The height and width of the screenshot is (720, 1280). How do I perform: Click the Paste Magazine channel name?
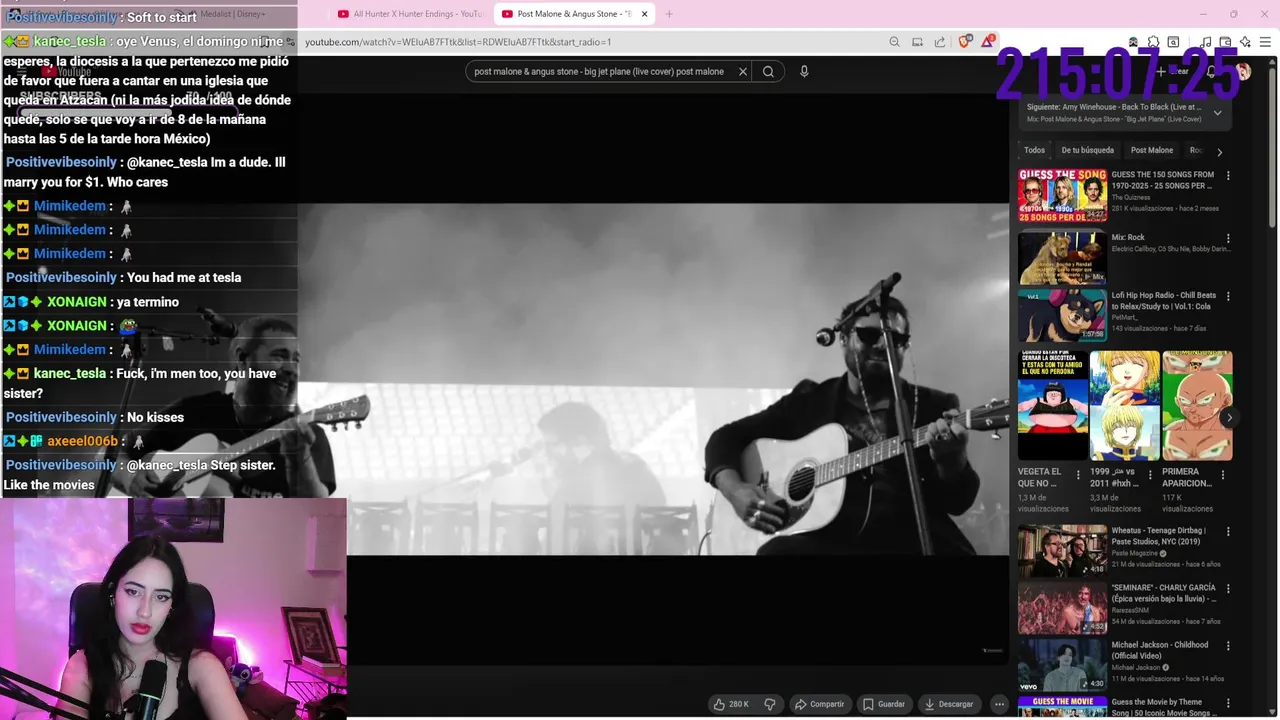point(1135,553)
